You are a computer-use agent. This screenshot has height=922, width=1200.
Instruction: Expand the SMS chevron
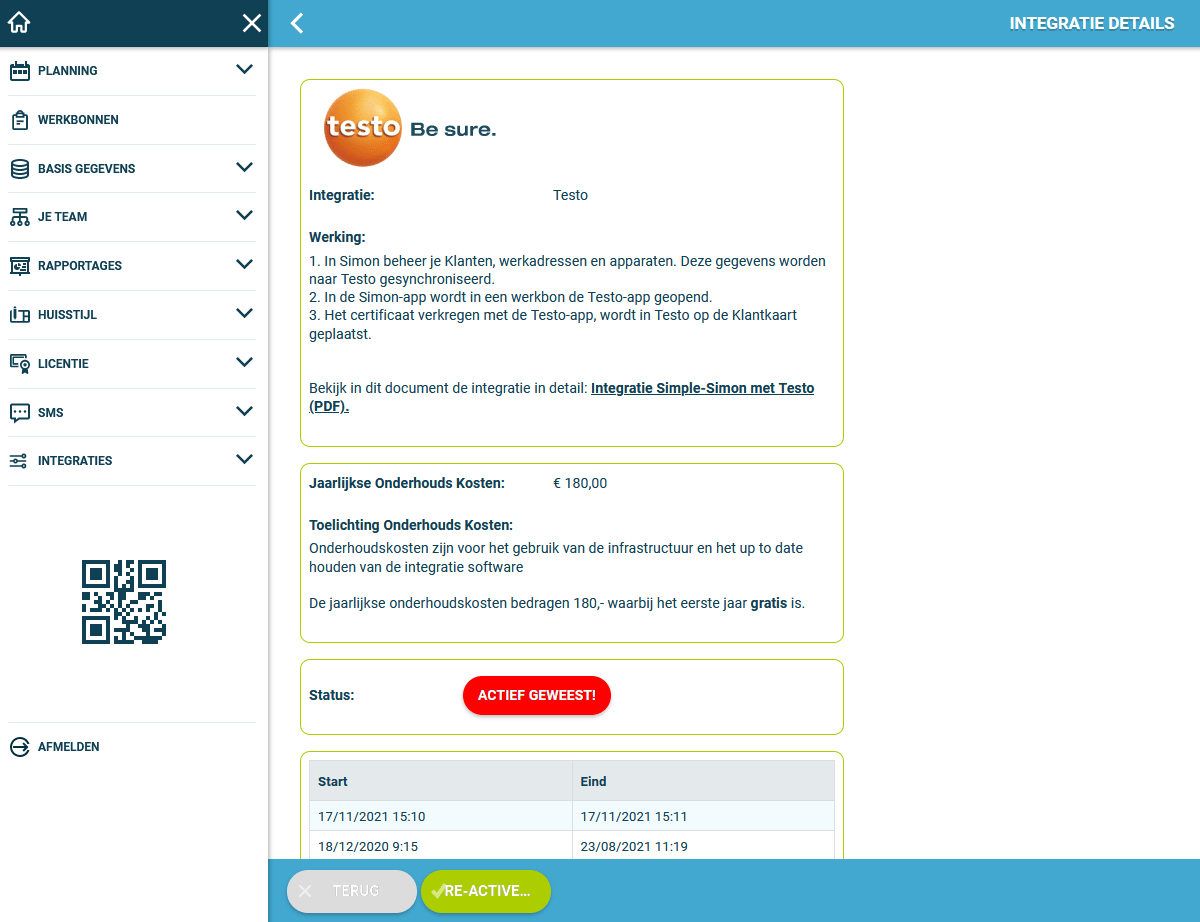tap(245, 411)
